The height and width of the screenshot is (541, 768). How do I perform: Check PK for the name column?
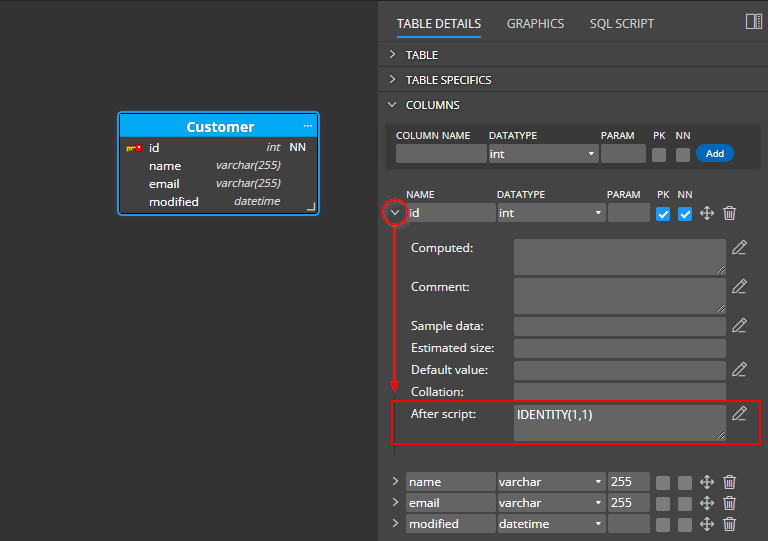pyautogui.click(x=663, y=483)
